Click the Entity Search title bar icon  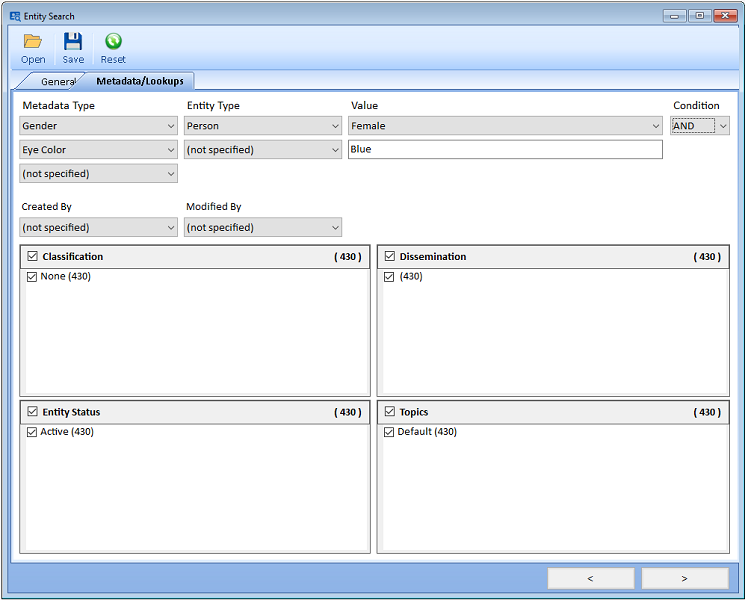coord(15,16)
